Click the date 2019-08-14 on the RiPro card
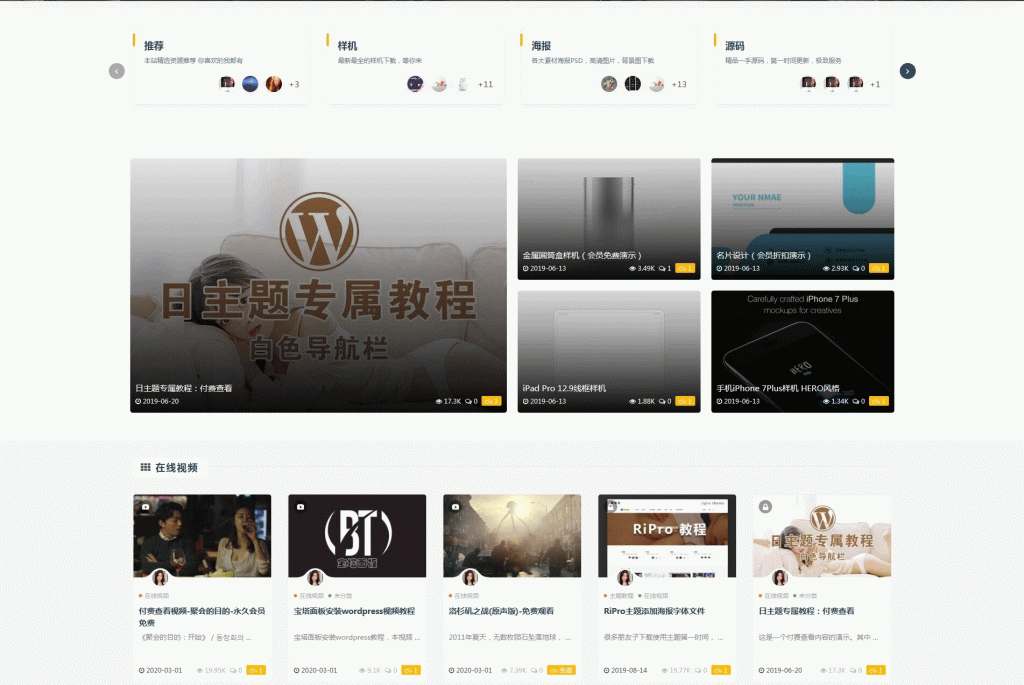1024x685 pixels. [x=629, y=670]
